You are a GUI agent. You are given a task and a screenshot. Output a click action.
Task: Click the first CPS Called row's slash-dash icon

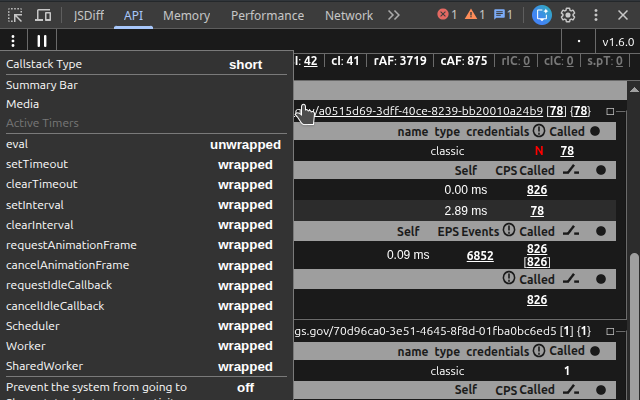pos(571,171)
